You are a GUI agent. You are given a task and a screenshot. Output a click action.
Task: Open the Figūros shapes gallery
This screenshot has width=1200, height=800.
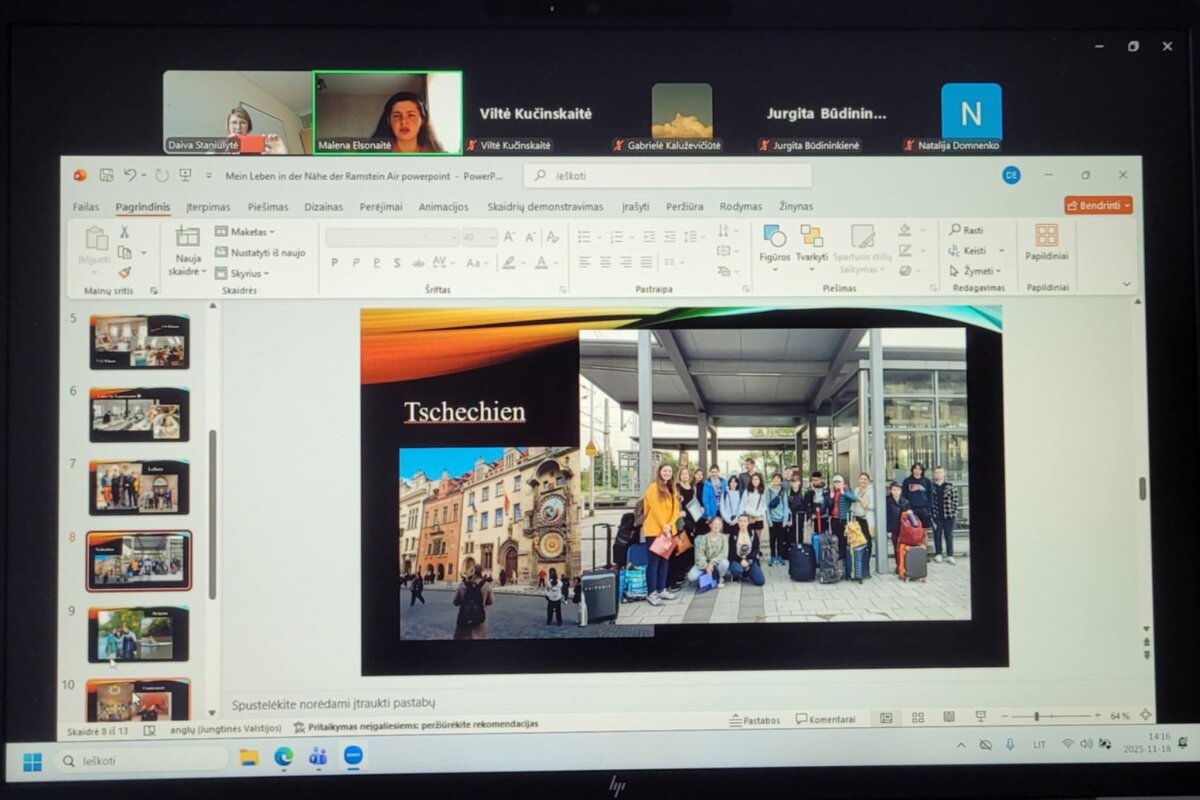pos(774,238)
